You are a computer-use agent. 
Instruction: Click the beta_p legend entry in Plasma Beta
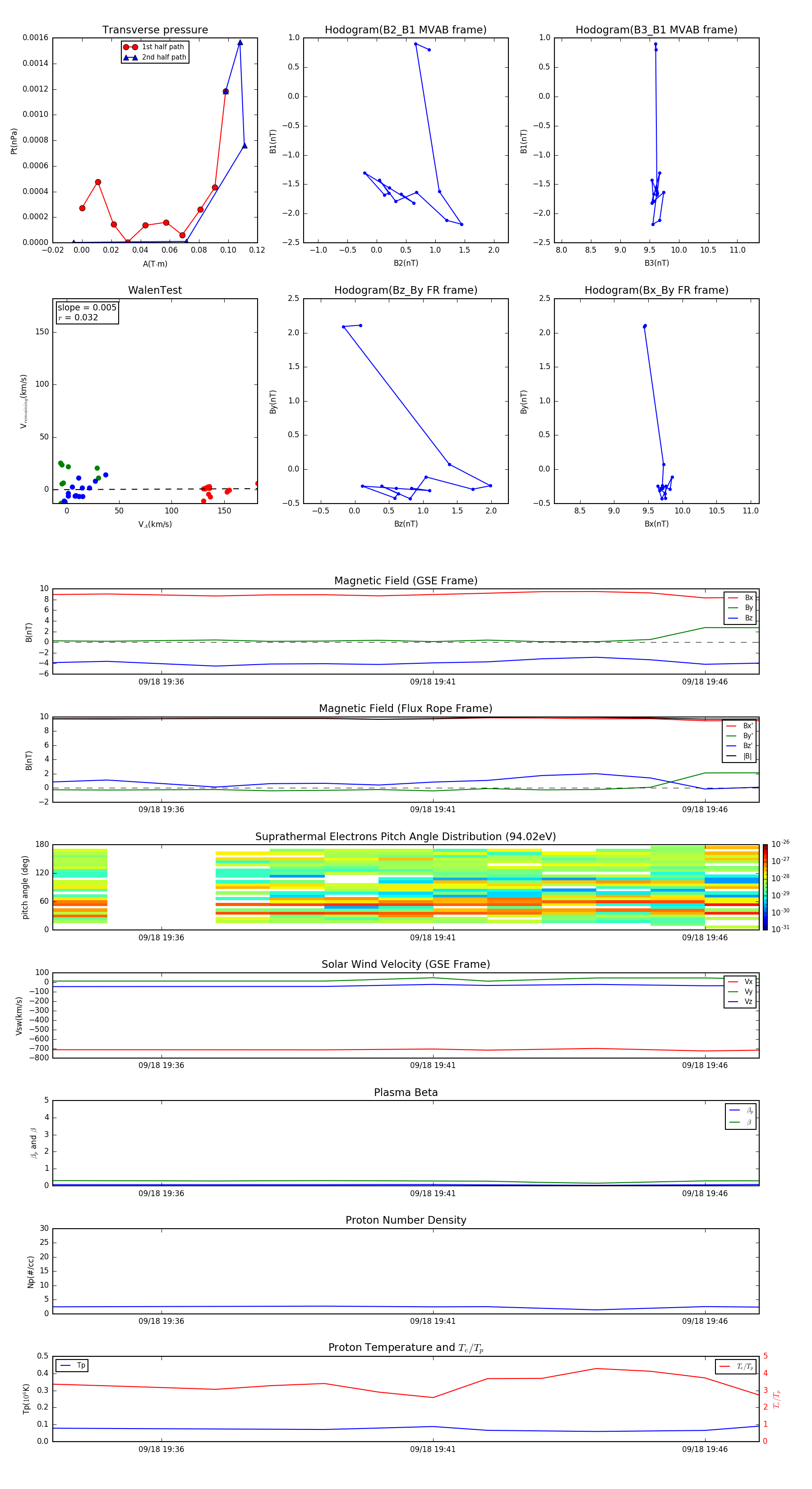(x=741, y=1110)
